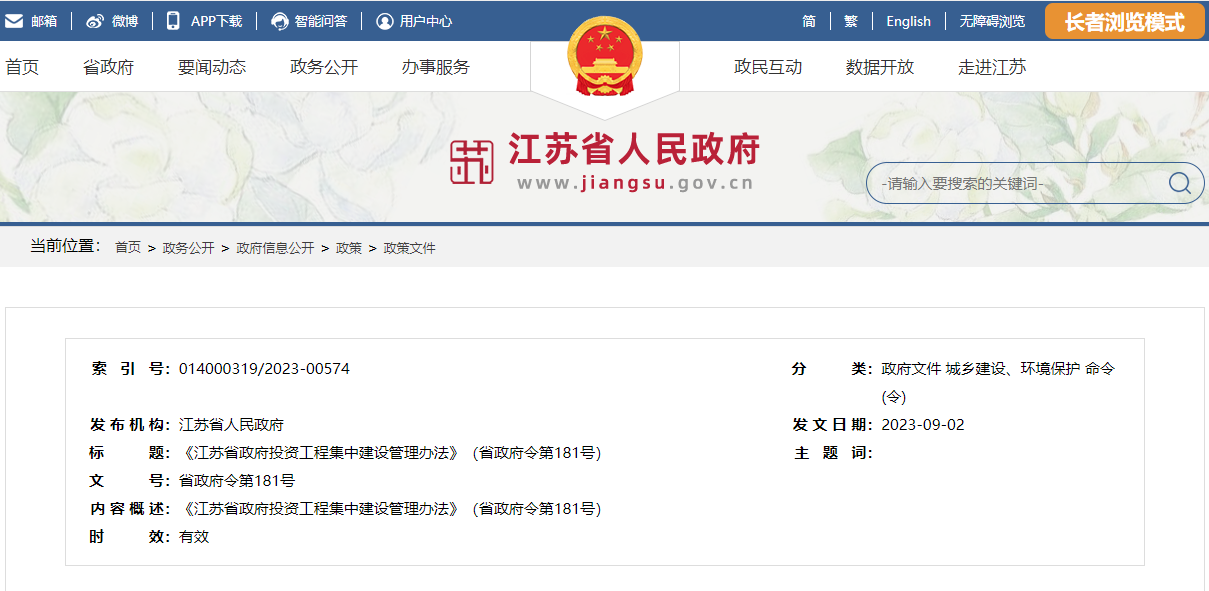Go to 首页 in main navigation
Viewport: 1209px width, 591px height.
point(22,67)
